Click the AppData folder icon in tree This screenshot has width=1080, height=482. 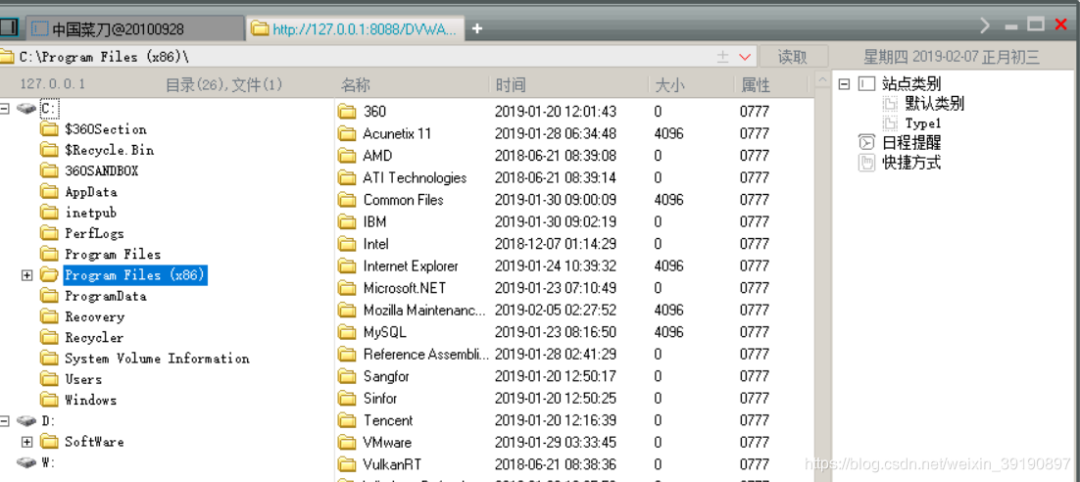coord(49,191)
